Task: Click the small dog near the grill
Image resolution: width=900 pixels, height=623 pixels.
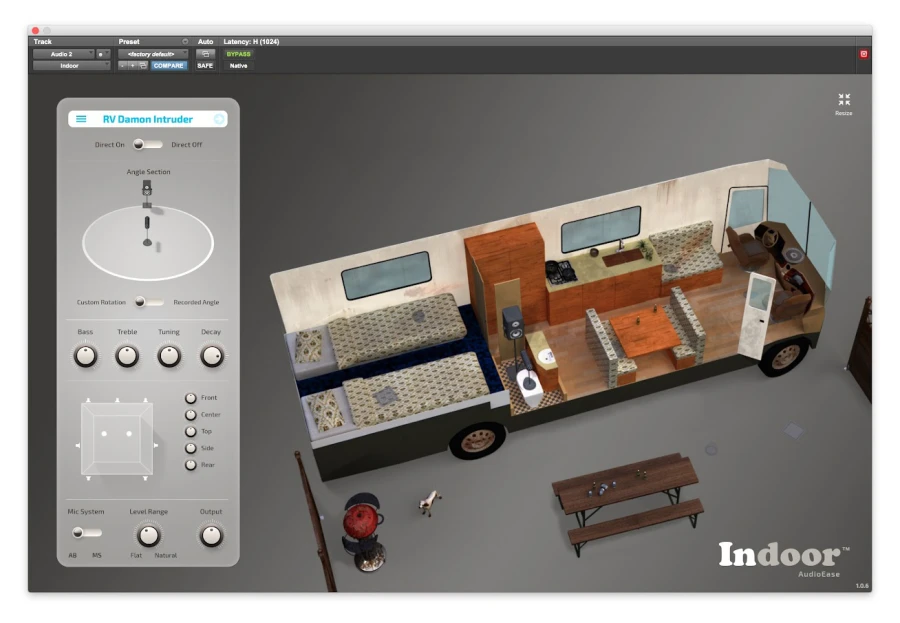Action: pos(429,502)
